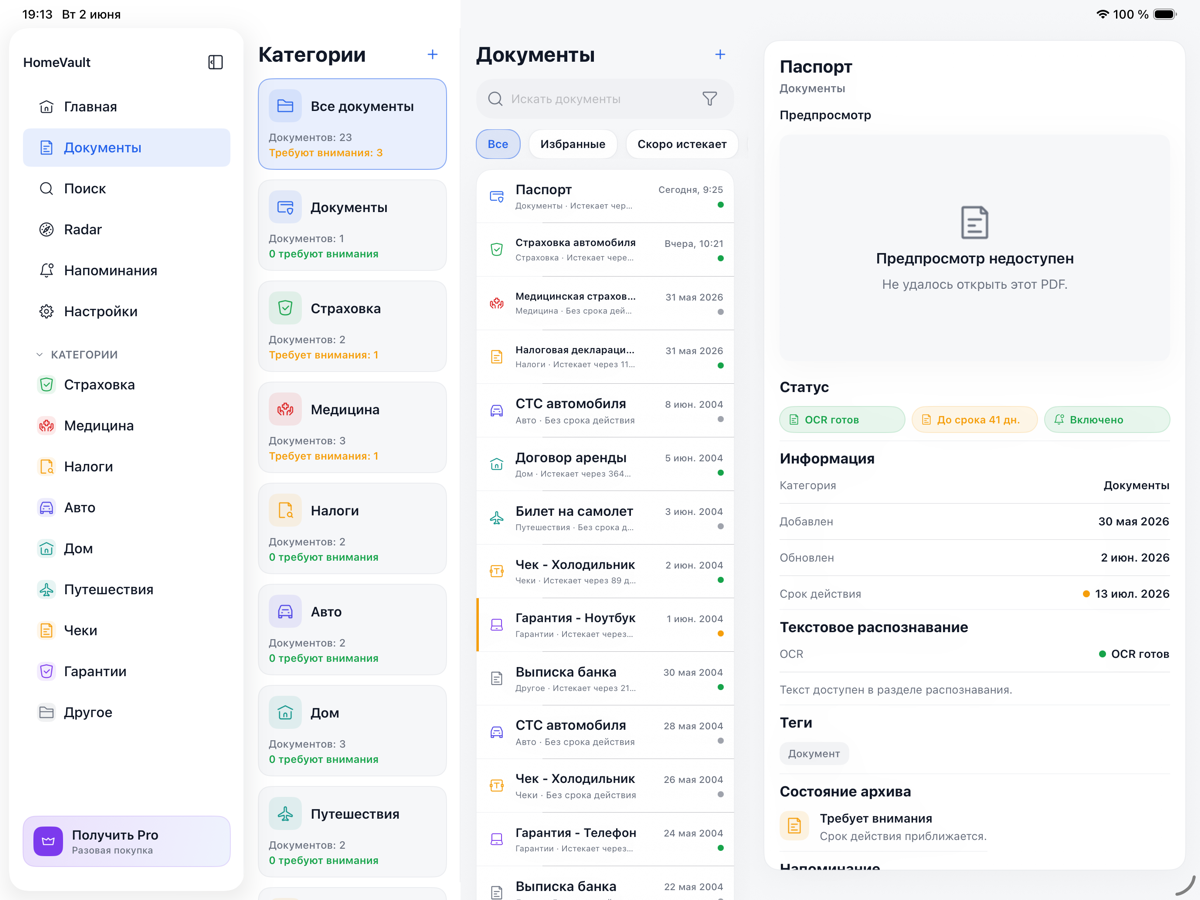
Task: Click the Билет на самолет airplane icon
Action: [x=497, y=518]
